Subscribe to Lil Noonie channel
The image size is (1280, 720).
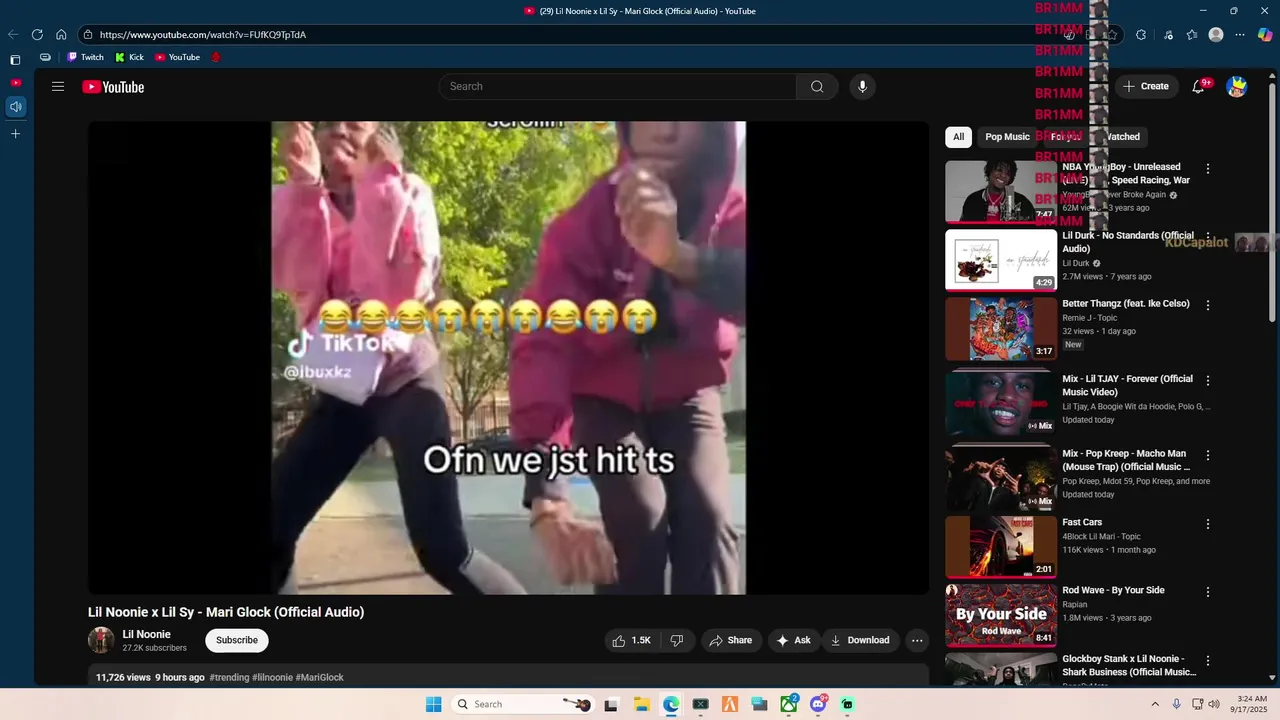pos(237,640)
